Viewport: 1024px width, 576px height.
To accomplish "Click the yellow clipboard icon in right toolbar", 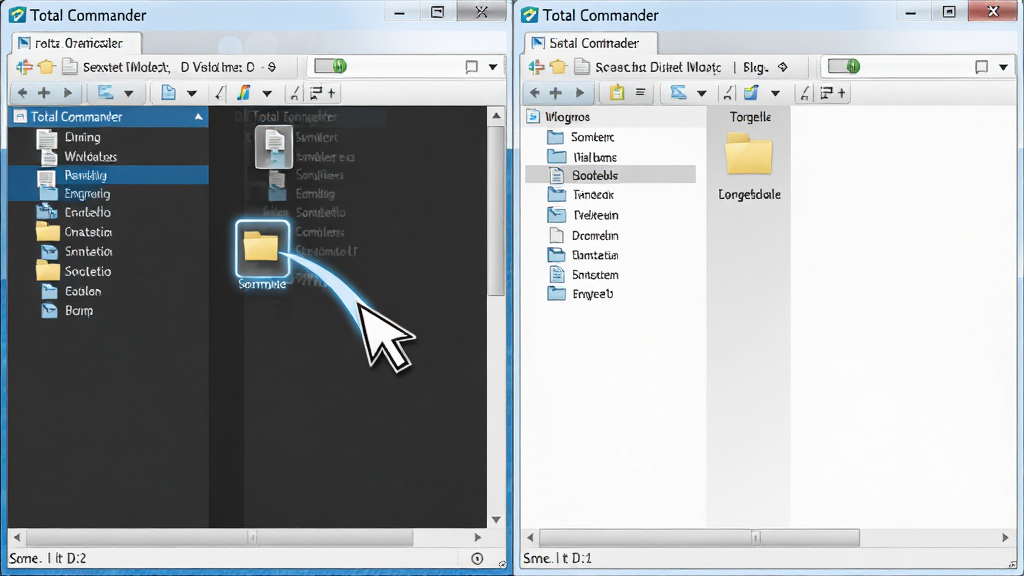I will [616, 93].
